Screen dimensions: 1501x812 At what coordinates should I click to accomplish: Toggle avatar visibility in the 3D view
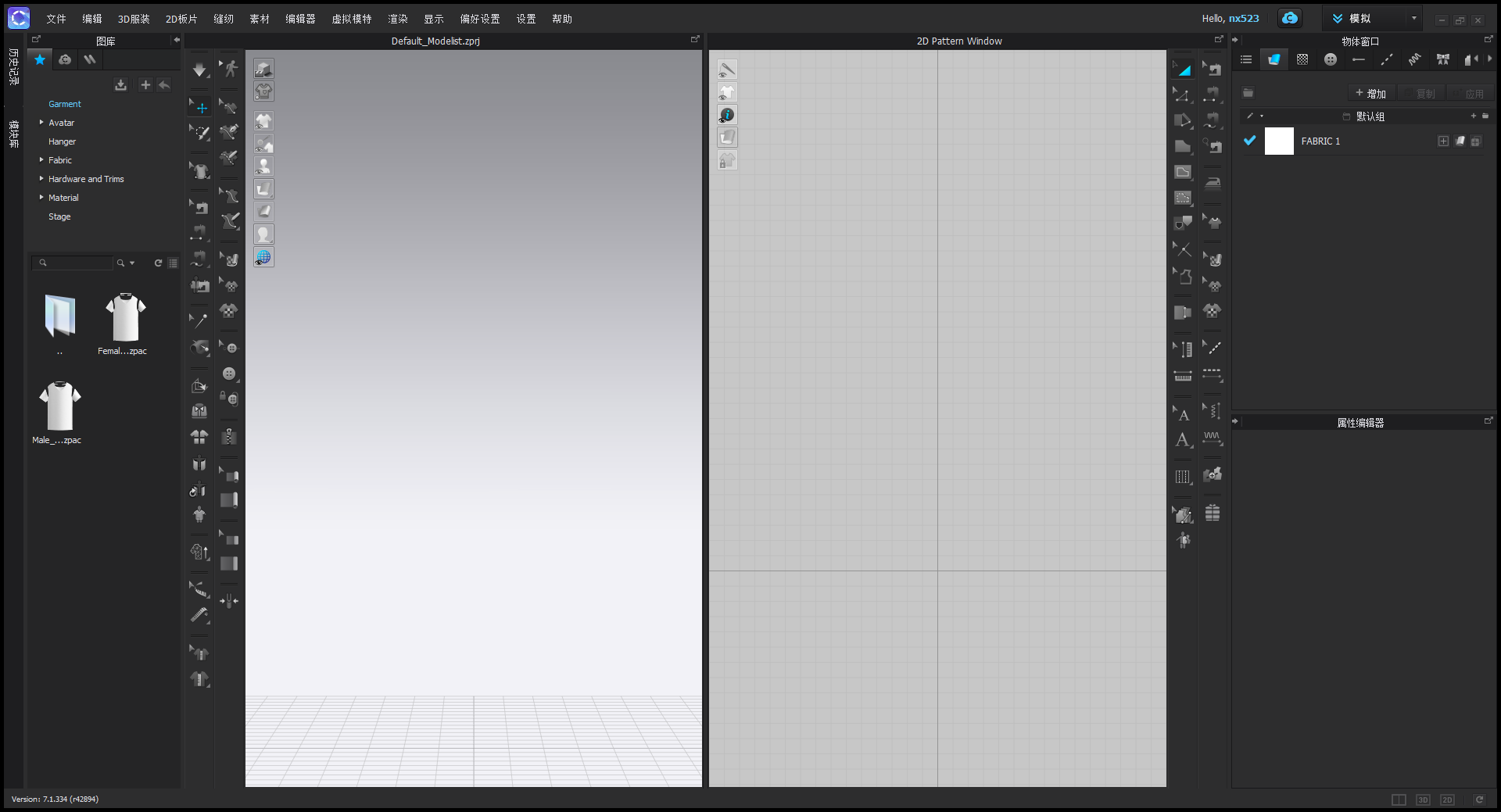[x=263, y=166]
